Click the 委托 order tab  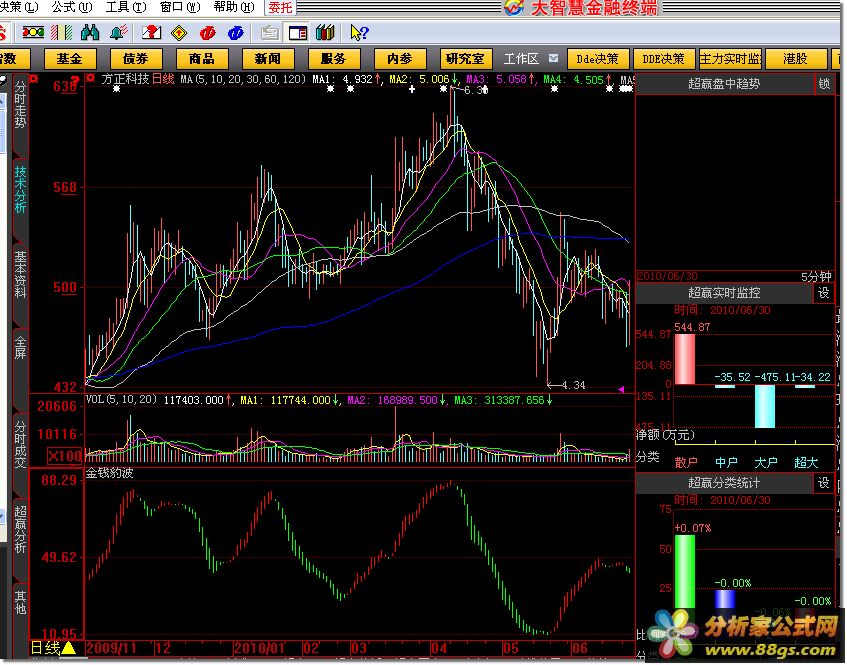point(280,8)
